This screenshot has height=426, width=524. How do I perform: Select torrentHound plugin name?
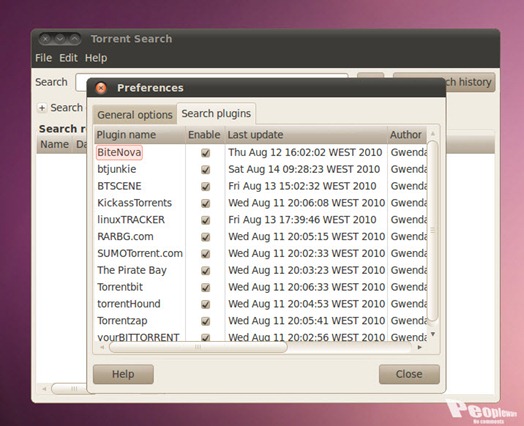[129, 304]
